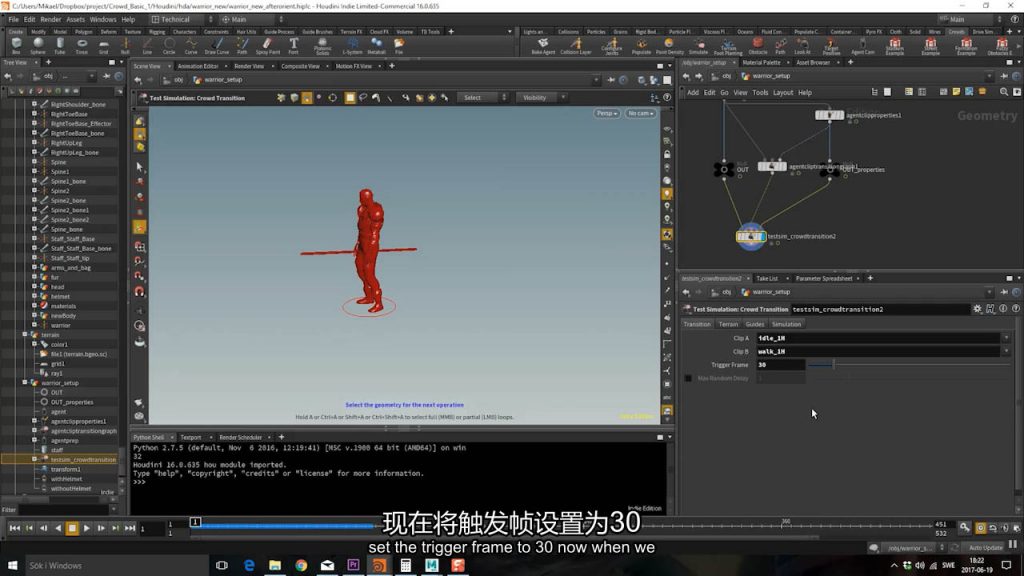Toggle checkbox beside agentclipproperties1 in tree
Screen dimensions: 1024x576
(x=35, y=421)
